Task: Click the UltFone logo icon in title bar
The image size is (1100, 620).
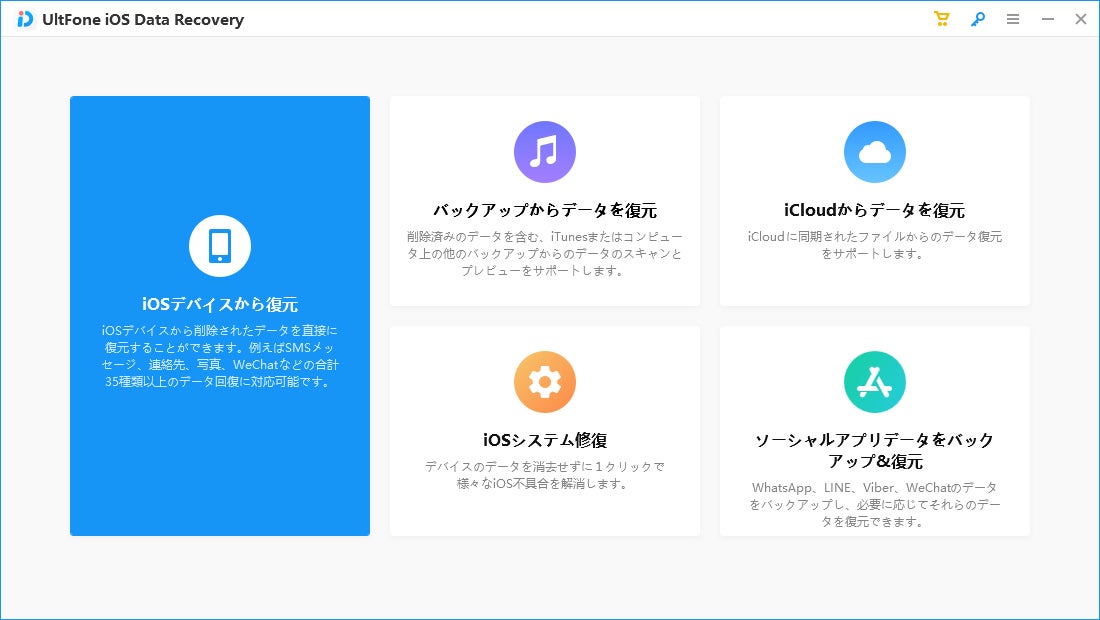Action: pos(25,19)
